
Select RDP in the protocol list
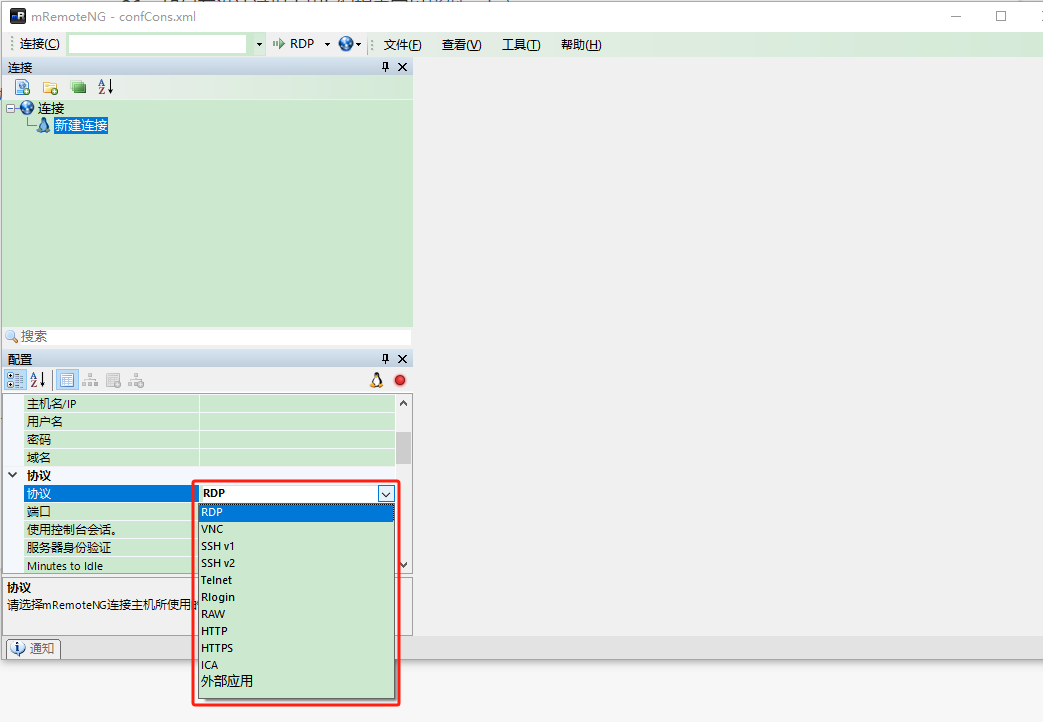point(297,512)
